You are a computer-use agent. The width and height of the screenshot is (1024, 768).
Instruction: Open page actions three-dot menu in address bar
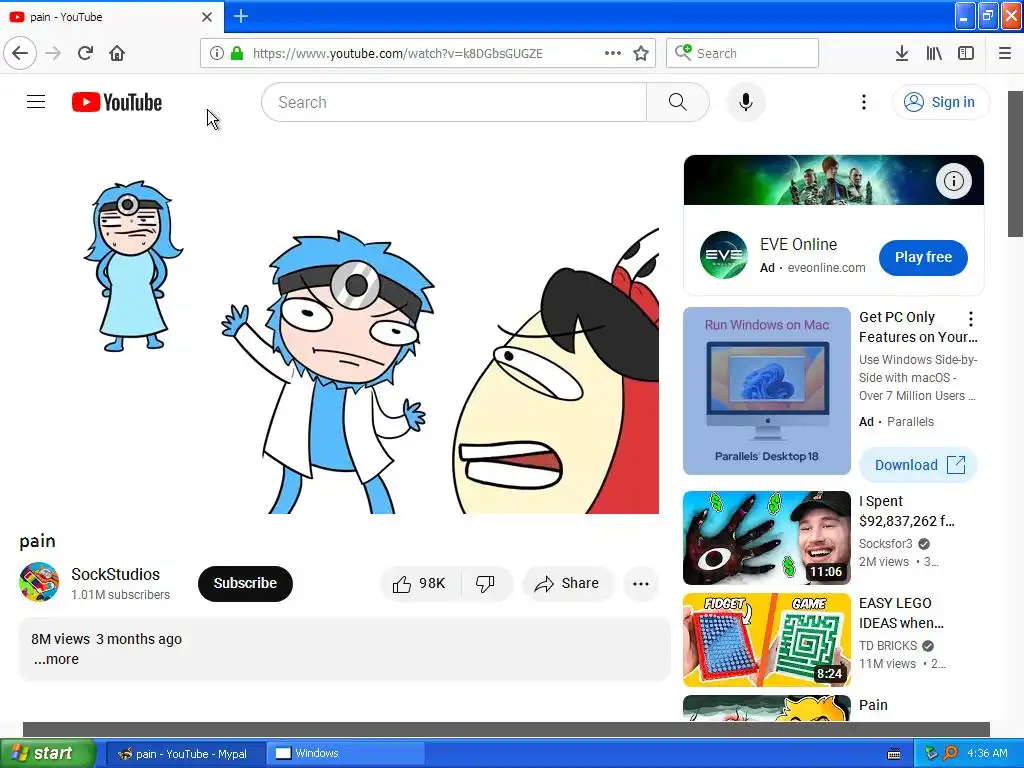[613, 53]
